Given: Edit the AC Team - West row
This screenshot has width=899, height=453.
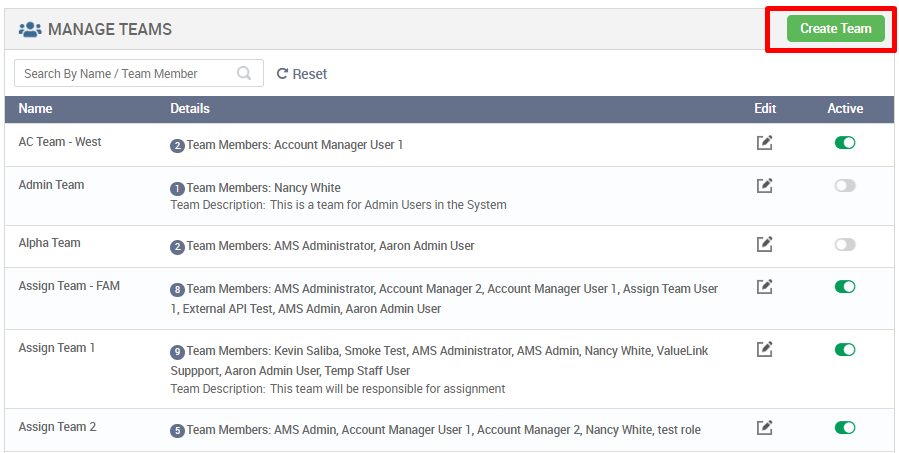Looking at the screenshot, I should coord(764,143).
